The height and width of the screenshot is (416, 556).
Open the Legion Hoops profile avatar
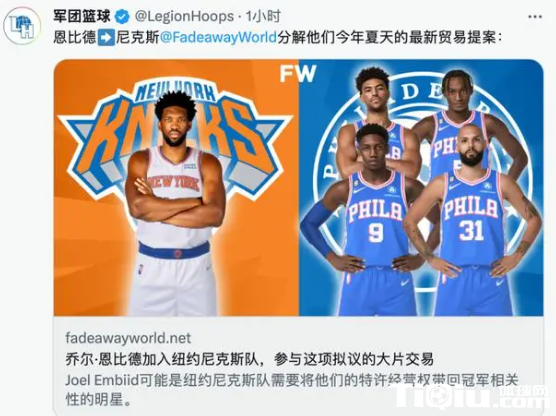coord(22,25)
